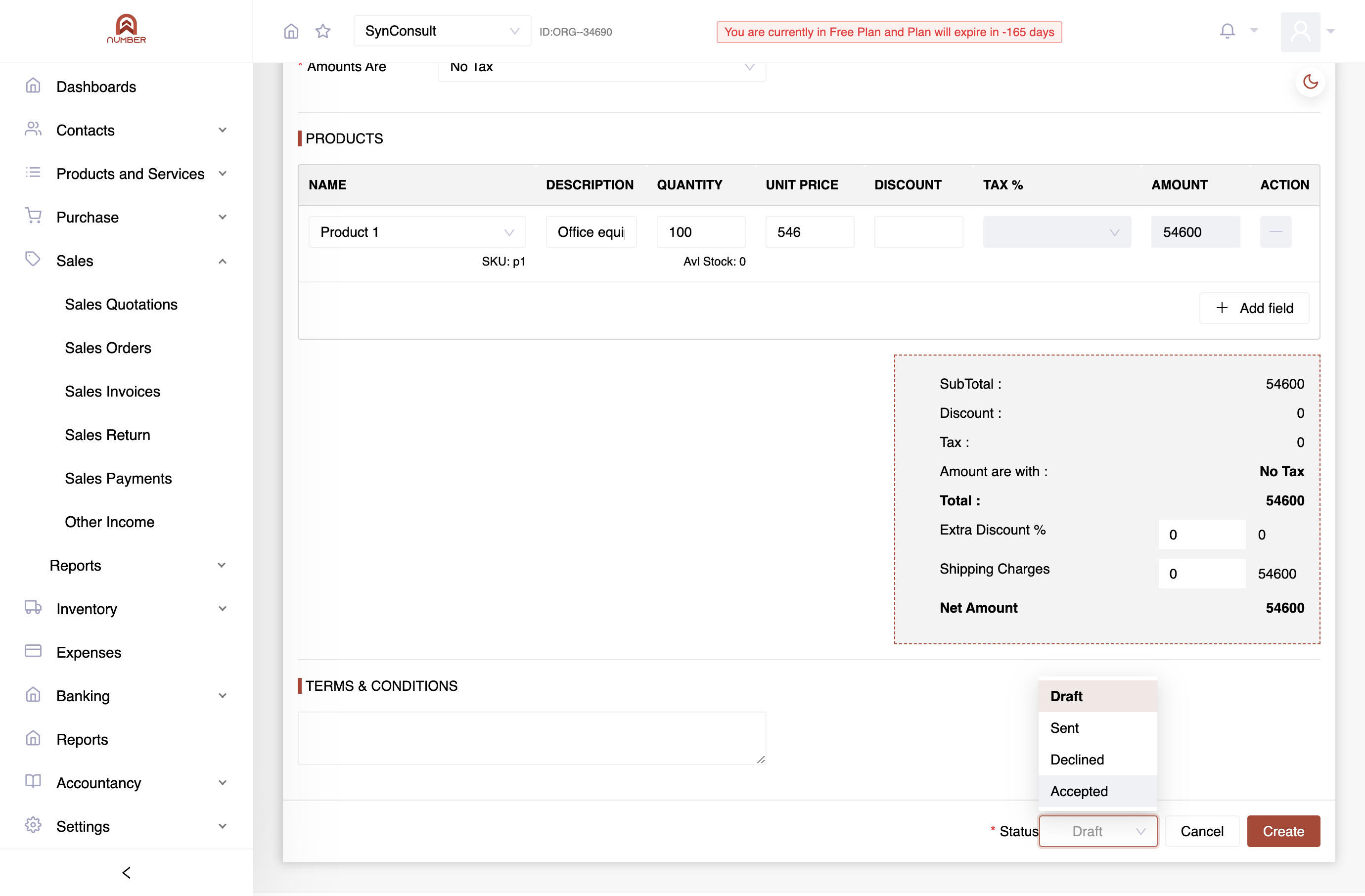The width and height of the screenshot is (1365, 896).
Task: Focus the empty Discount field
Action: point(918,231)
